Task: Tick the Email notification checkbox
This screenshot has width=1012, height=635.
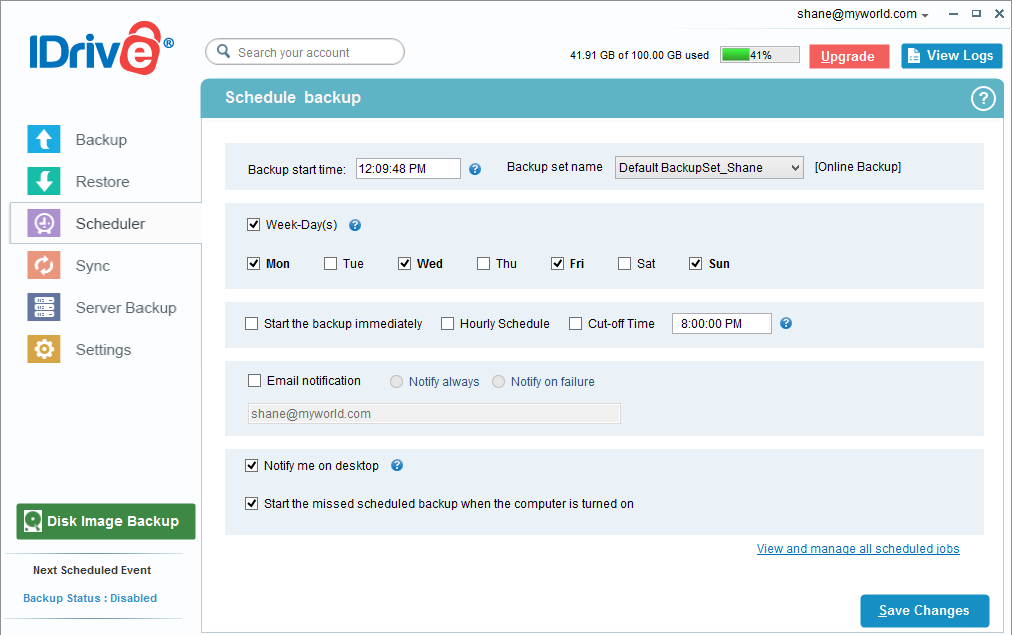Action: point(254,381)
